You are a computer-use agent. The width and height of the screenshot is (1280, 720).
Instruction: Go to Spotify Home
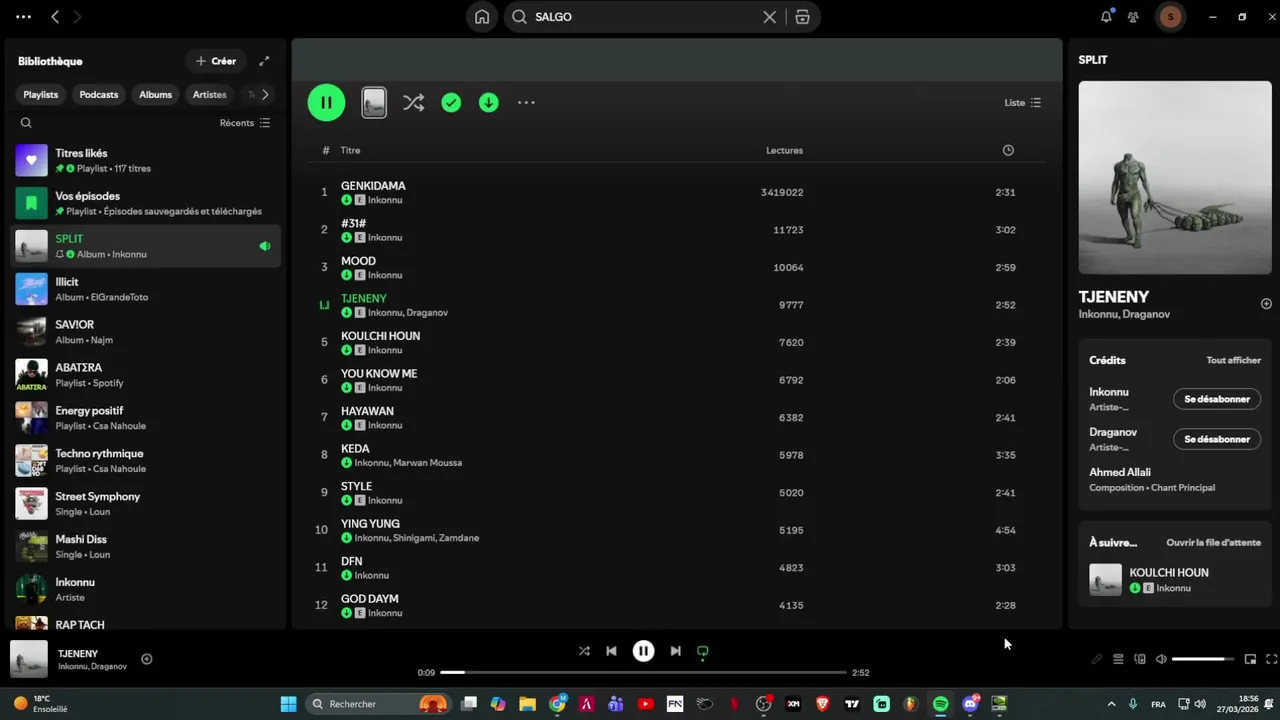pos(482,17)
